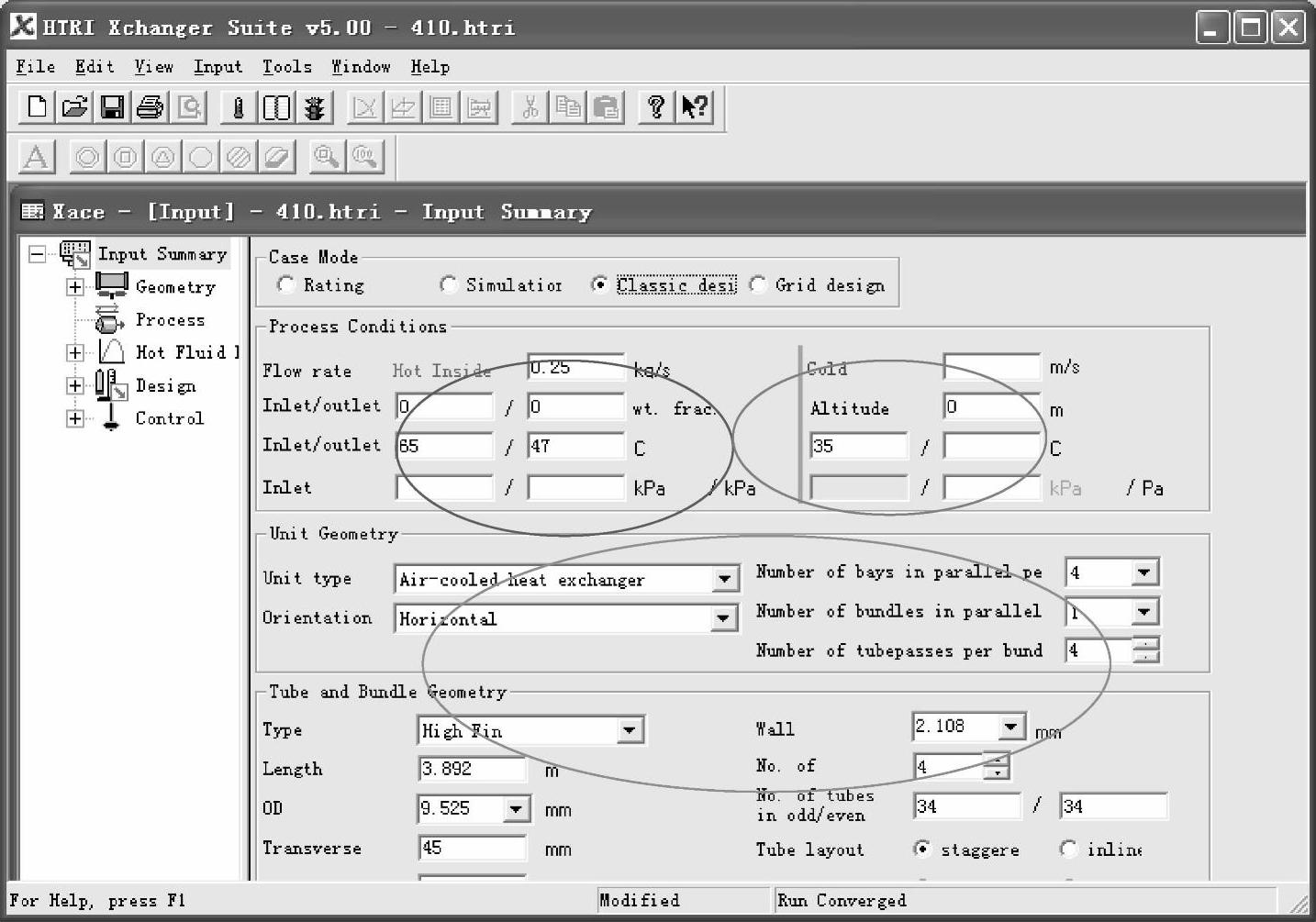Run the case with the traffic light icon
This screenshot has width=1316, height=922.
[315, 107]
